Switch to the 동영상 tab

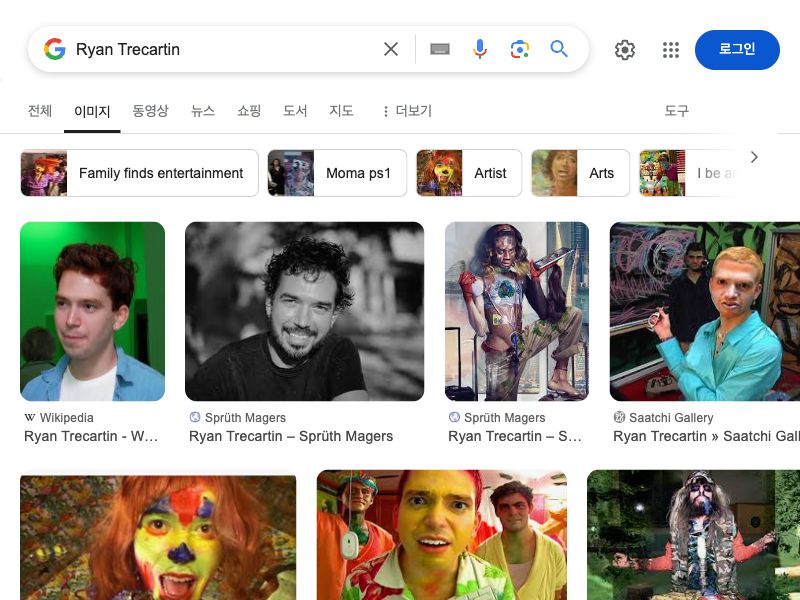[x=150, y=111]
